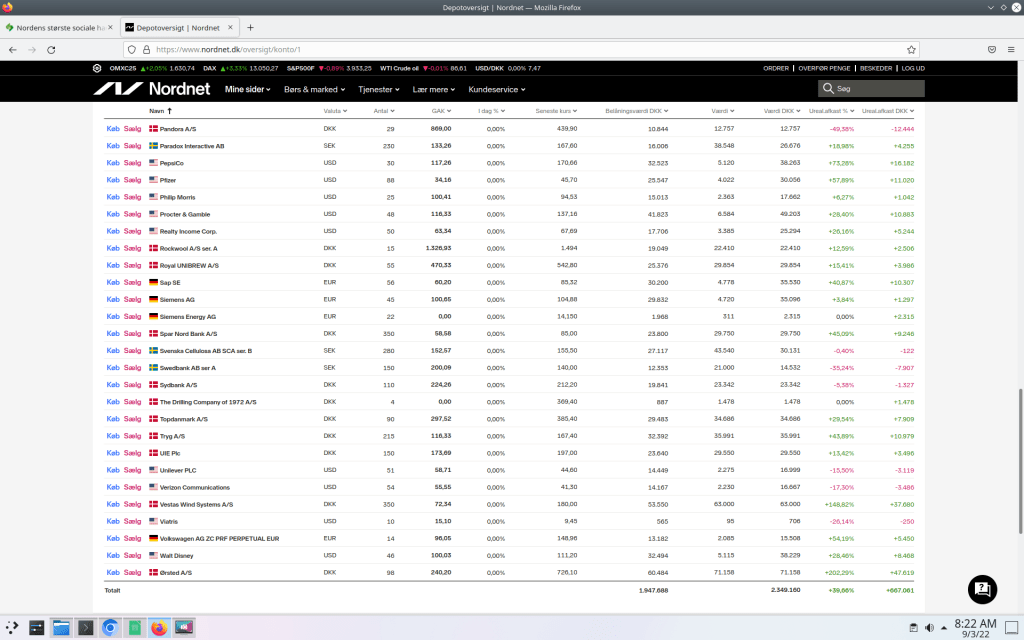Expand the Mine sider dropdown menu

pos(248,89)
